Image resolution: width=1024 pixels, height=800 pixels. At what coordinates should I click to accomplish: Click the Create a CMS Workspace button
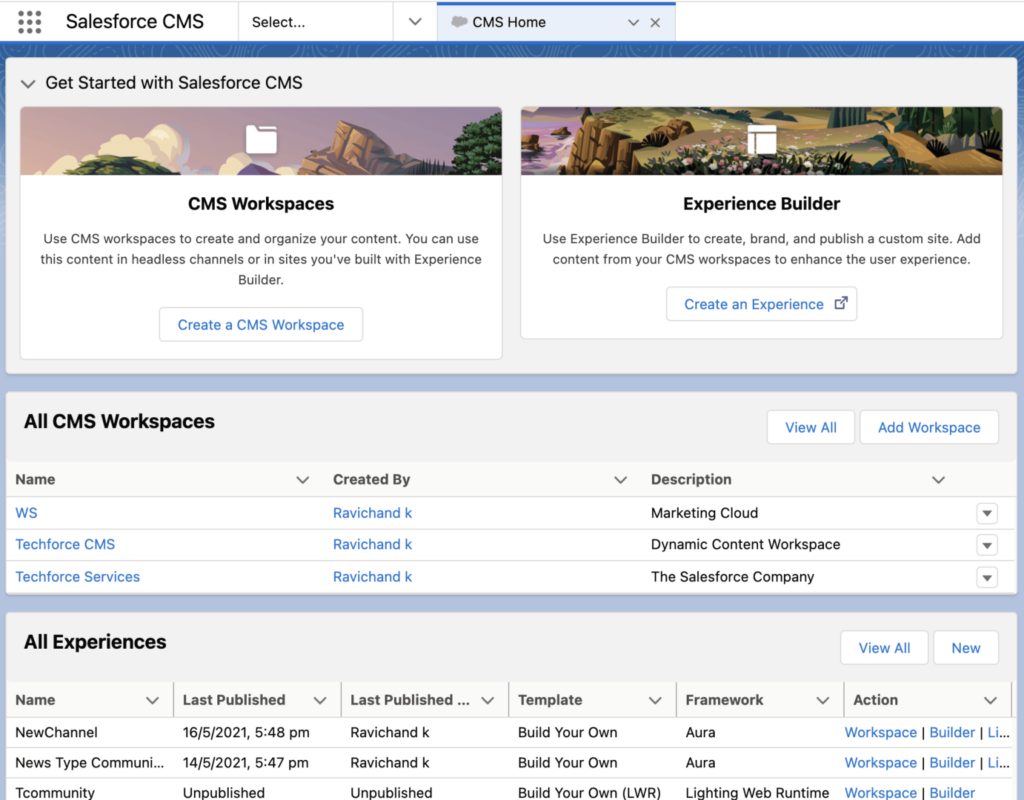tap(260, 324)
